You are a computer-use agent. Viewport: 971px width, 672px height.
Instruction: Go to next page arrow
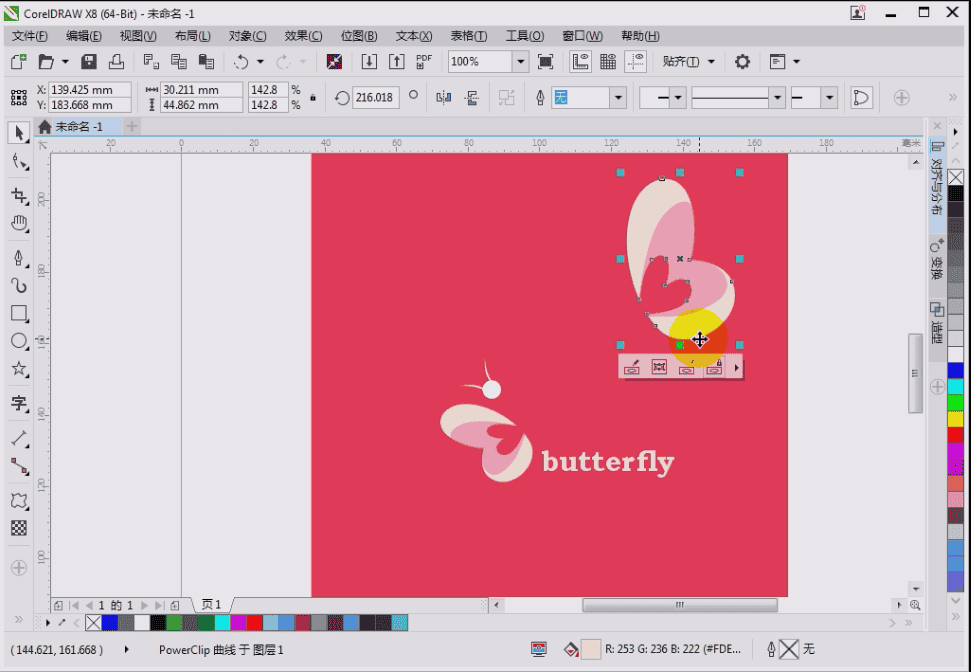tap(144, 605)
